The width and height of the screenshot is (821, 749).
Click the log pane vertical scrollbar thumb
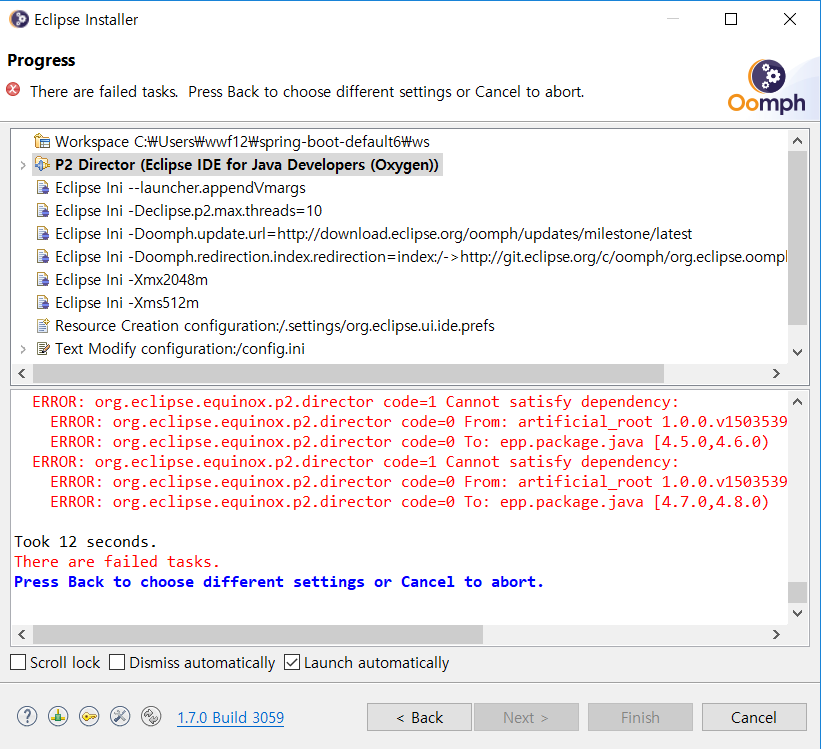(x=797, y=592)
